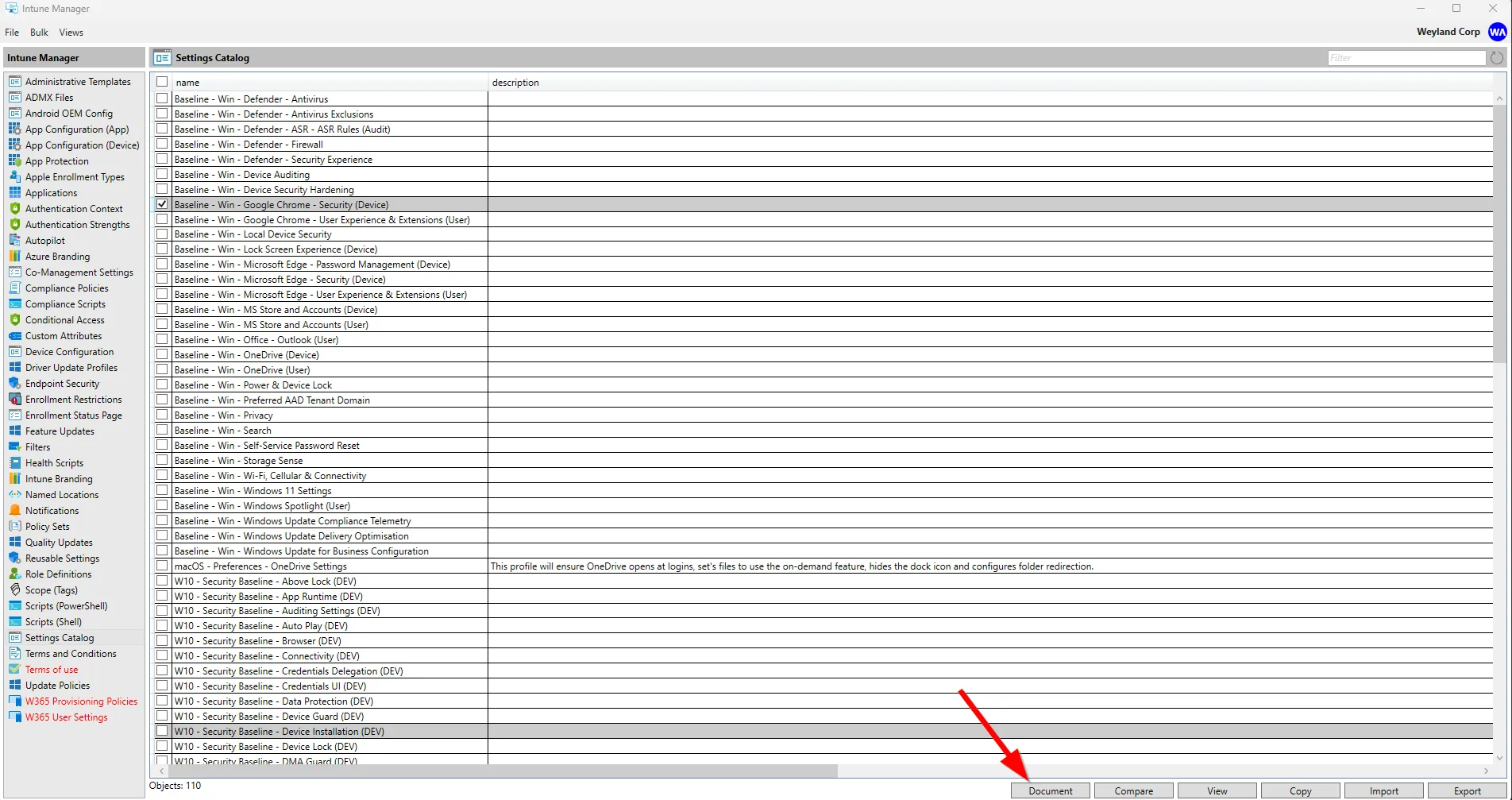Click the App Protection sidebar icon

[14, 161]
